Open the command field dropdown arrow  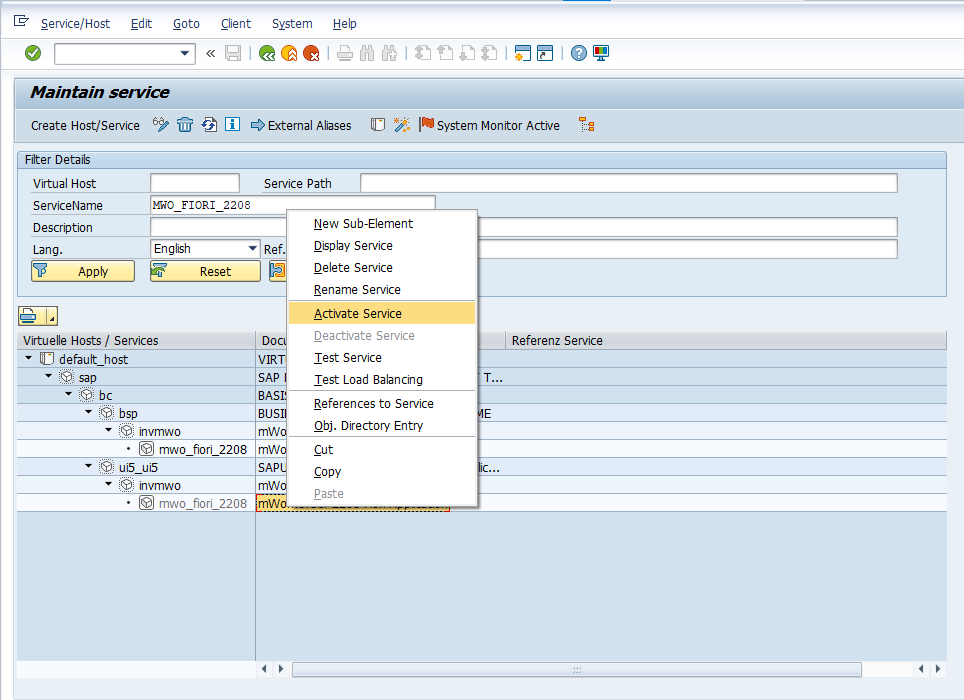[x=185, y=53]
